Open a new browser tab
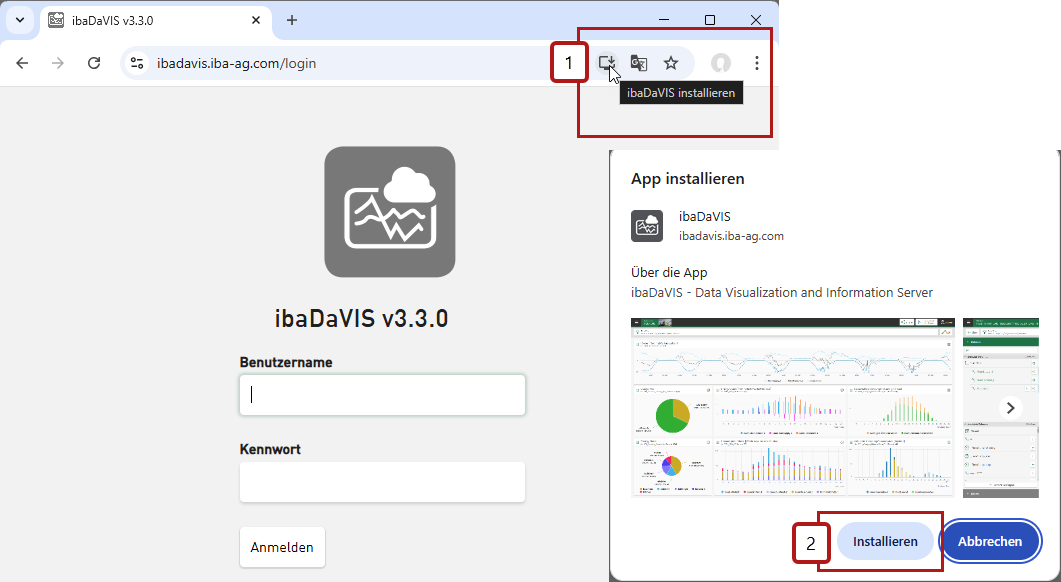The height and width of the screenshot is (582, 1061). [x=292, y=20]
